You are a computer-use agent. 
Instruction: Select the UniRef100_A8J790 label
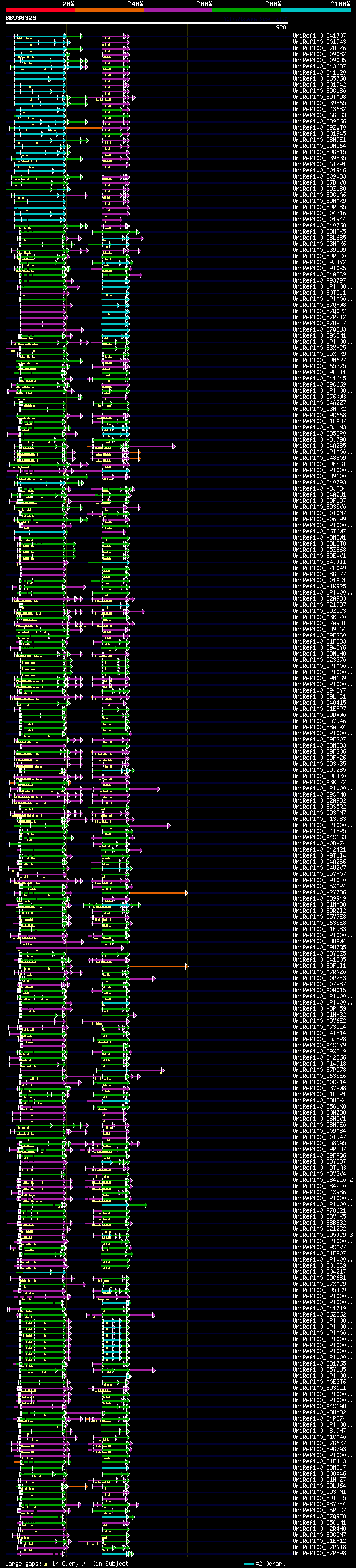(x=319, y=439)
